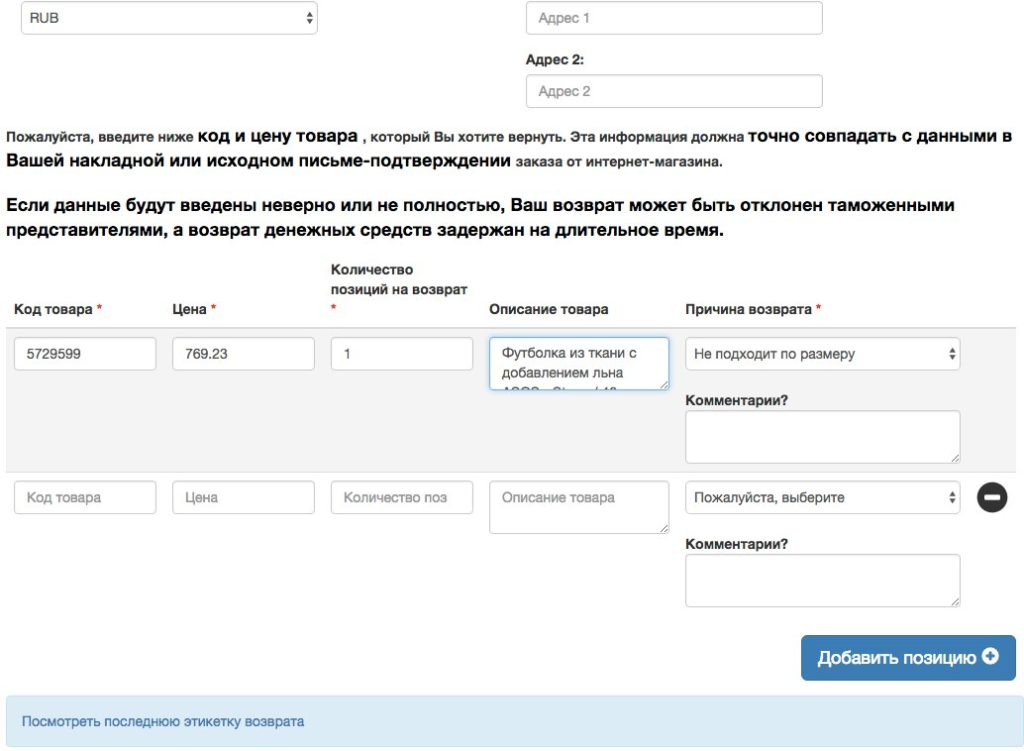The width and height of the screenshot is (1024, 751).
Task: Open the Не подходит по размеру reason dropdown
Action: [823, 354]
